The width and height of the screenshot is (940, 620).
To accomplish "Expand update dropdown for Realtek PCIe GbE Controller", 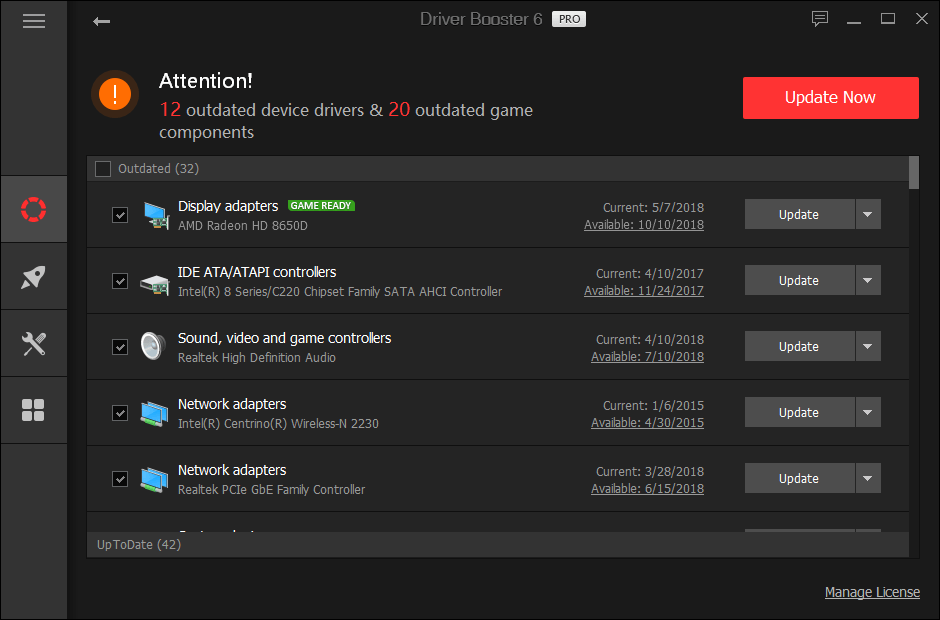I will click(868, 478).
